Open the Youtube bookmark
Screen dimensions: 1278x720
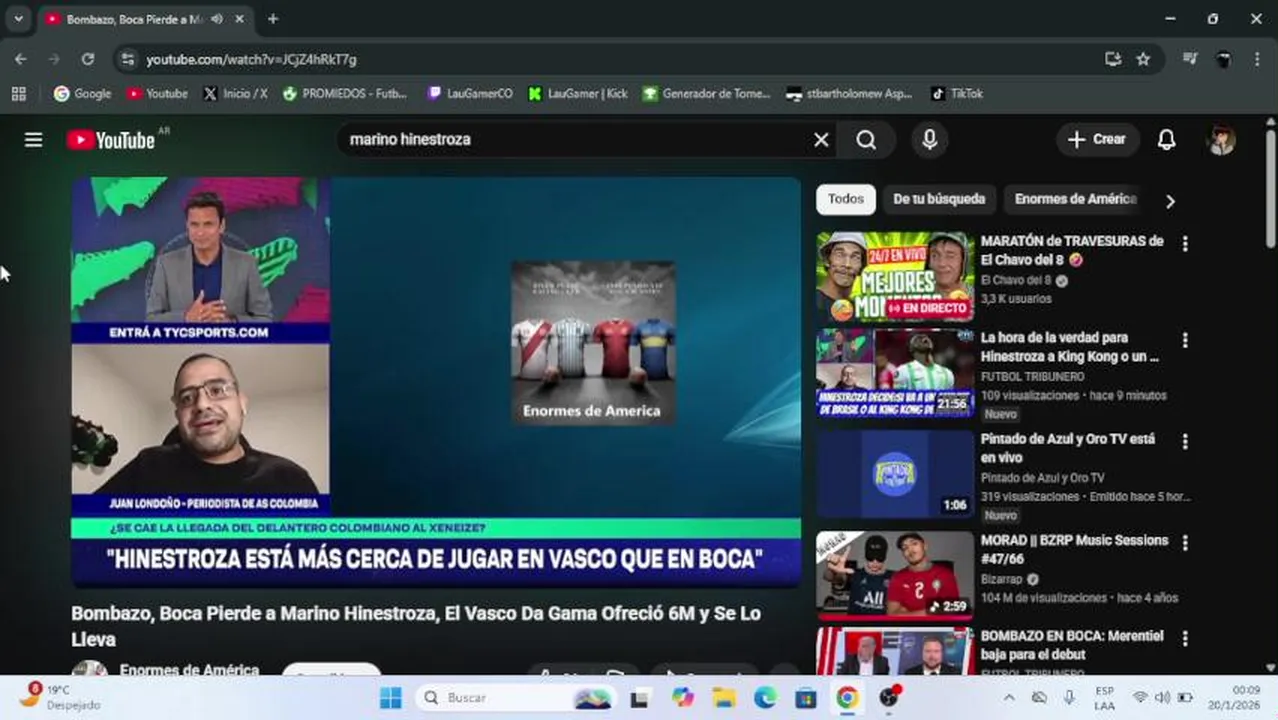[x=157, y=94]
